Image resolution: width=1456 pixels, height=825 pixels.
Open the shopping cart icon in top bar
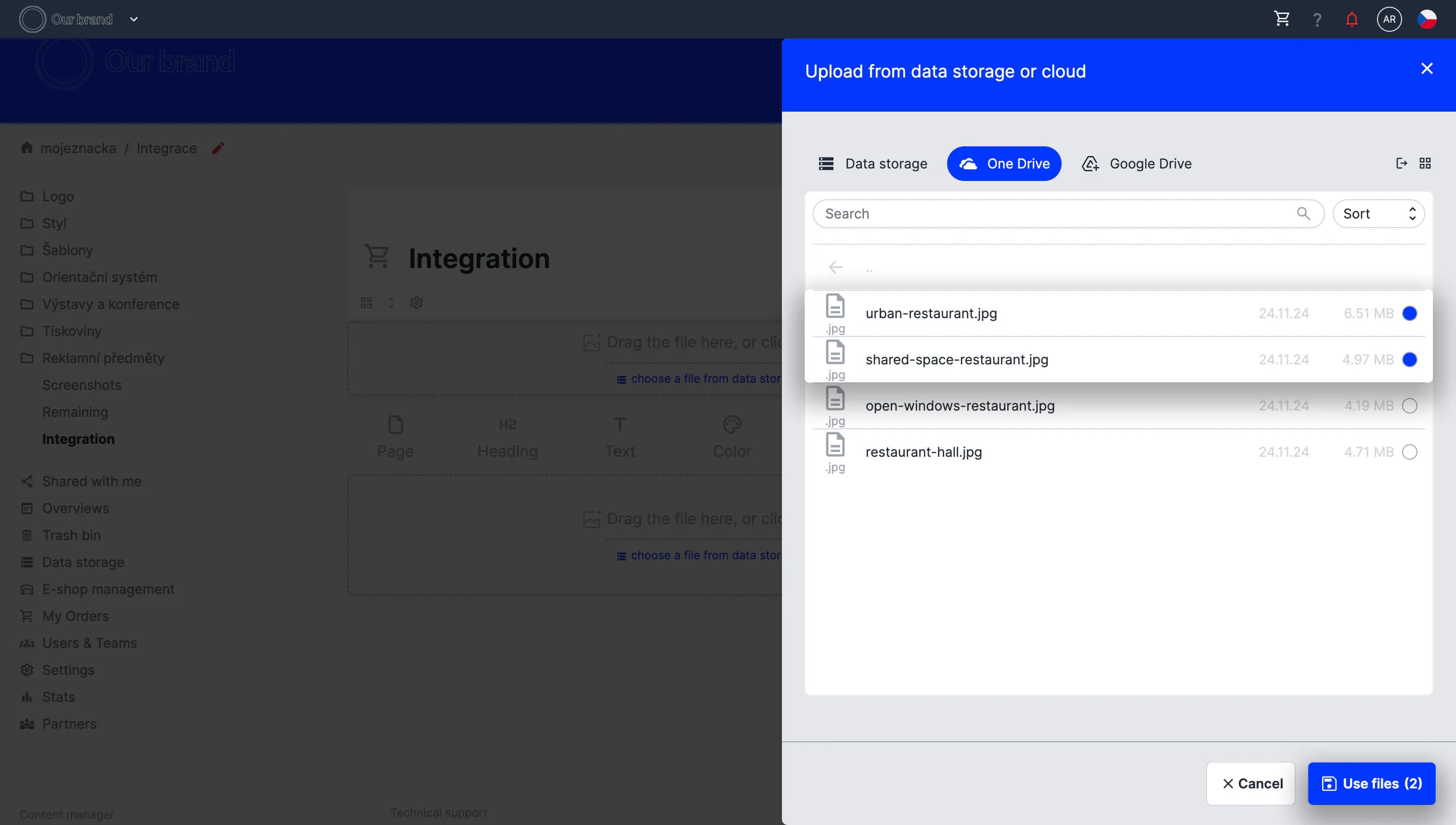click(x=1281, y=19)
